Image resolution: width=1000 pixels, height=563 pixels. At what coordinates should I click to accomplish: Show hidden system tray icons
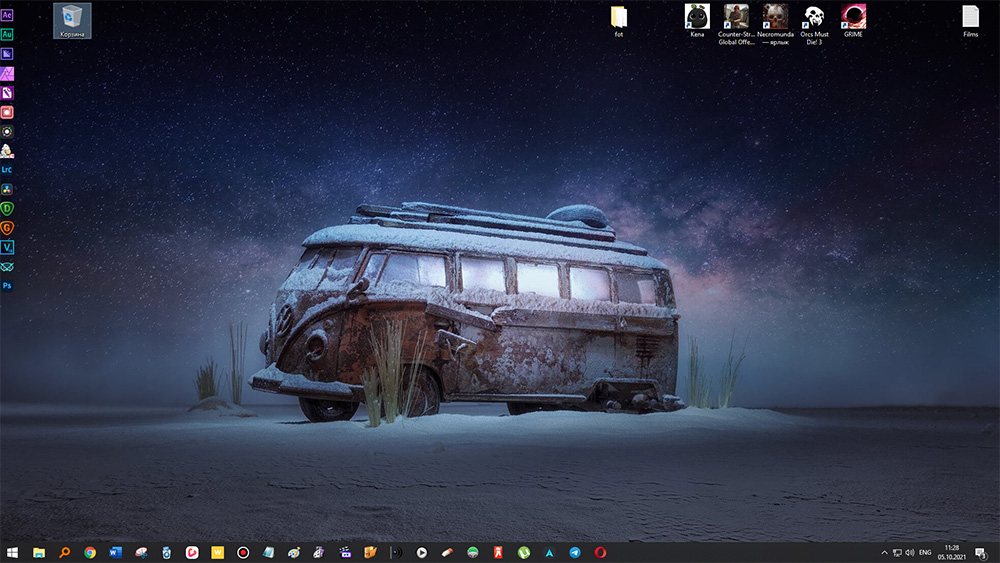(x=884, y=553)
